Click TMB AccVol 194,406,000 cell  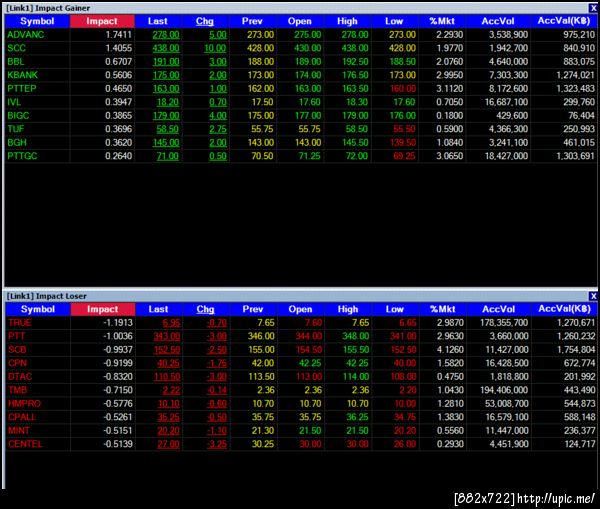click(504, 390)
